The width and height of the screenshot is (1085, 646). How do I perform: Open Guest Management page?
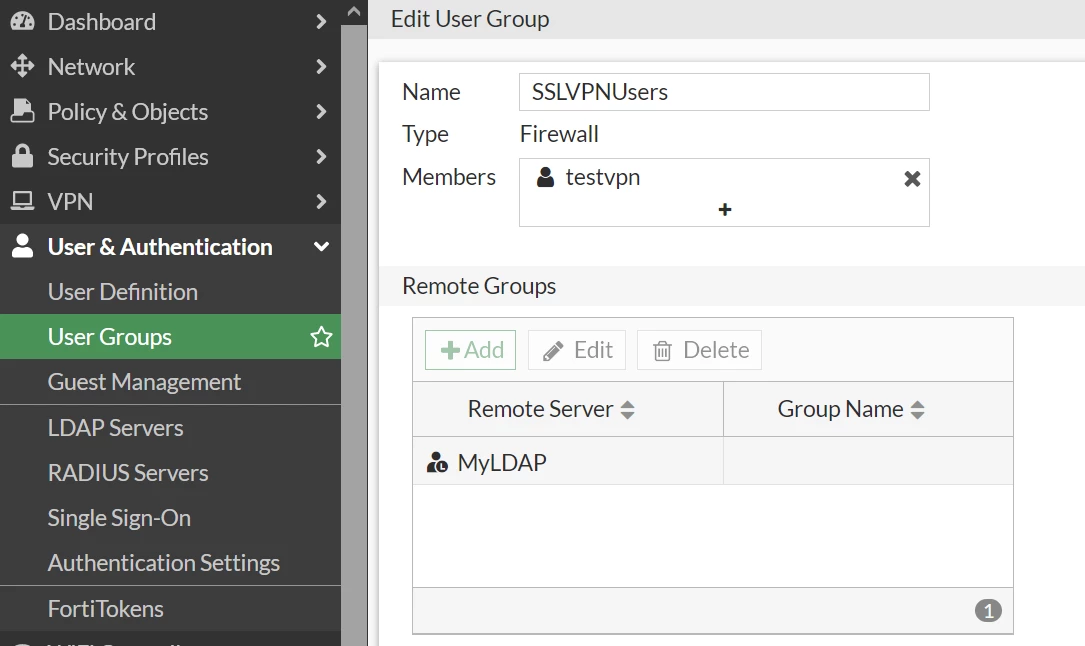(144, 382)
